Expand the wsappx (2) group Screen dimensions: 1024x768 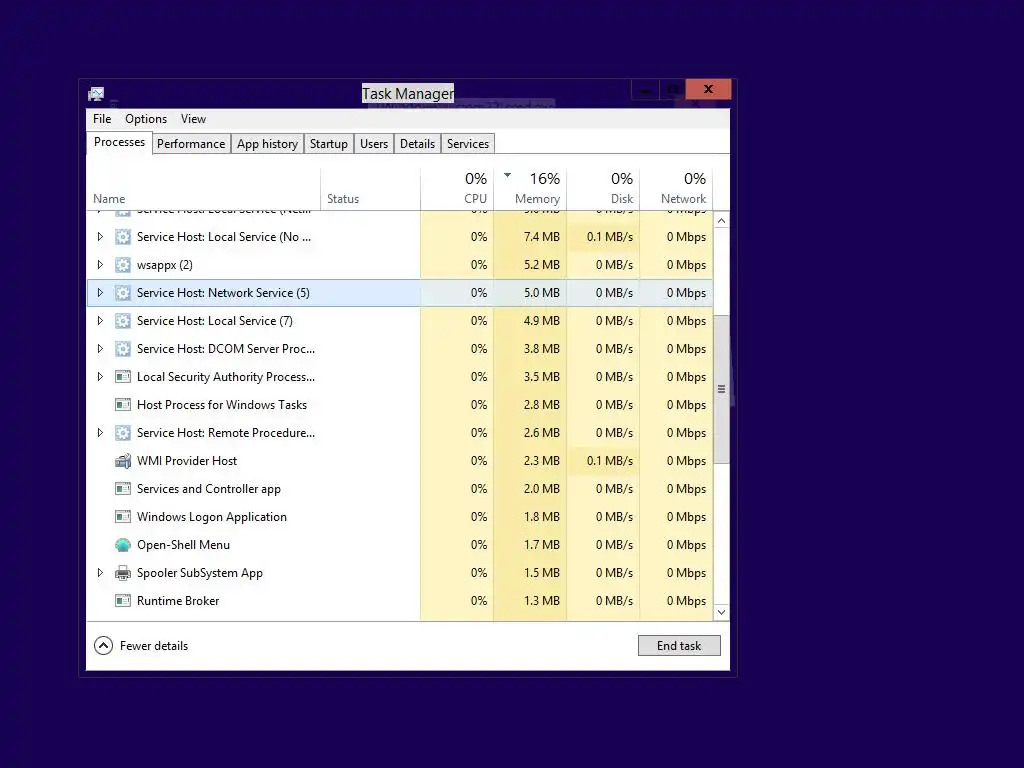coord(100,265)
